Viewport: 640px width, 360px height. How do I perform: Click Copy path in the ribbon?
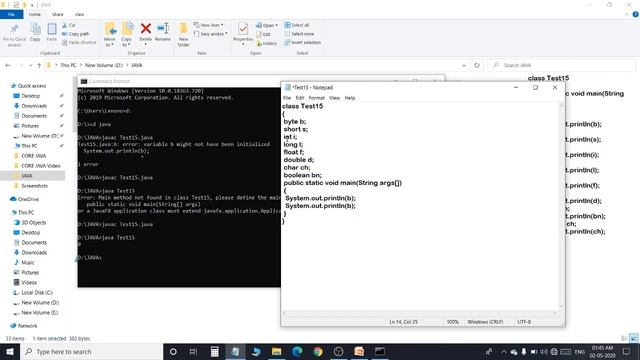coord(76,34)
